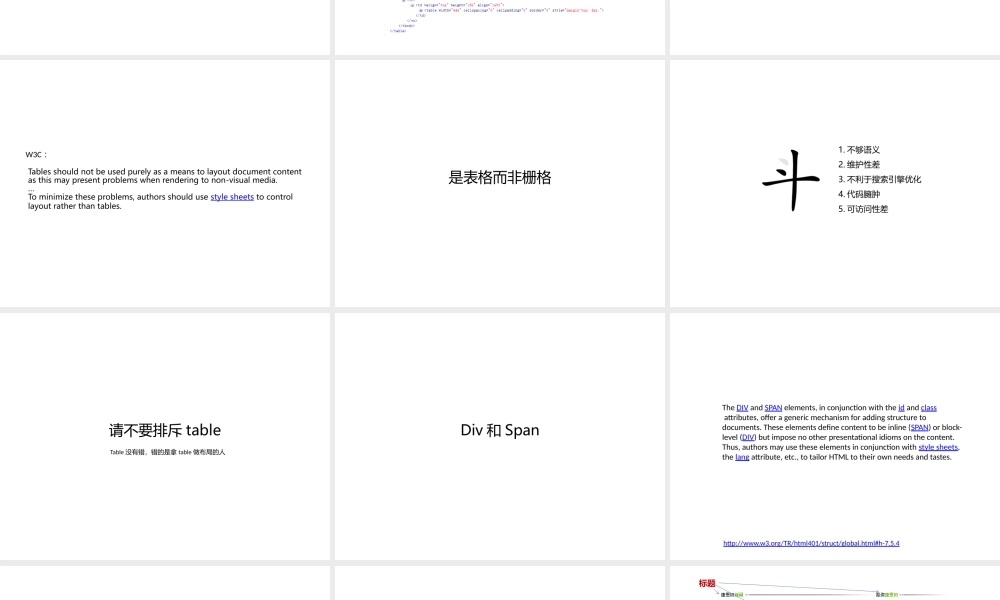This screenshot has width=1000, height=600.
Task: Click the "lang" attribute hyperlink
Action: click(742, 457)
